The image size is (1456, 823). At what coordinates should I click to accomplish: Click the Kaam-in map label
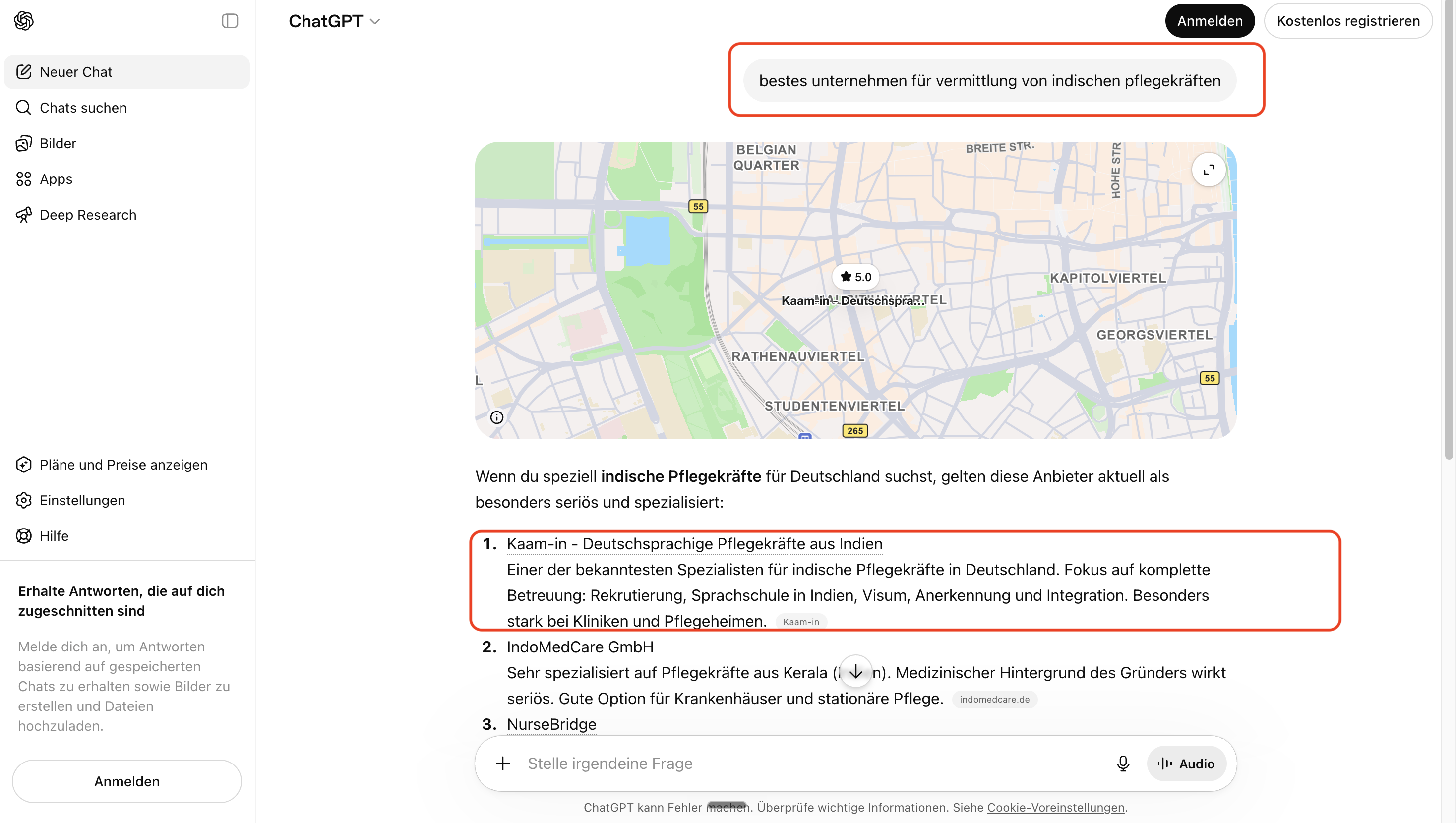(853, 301)
